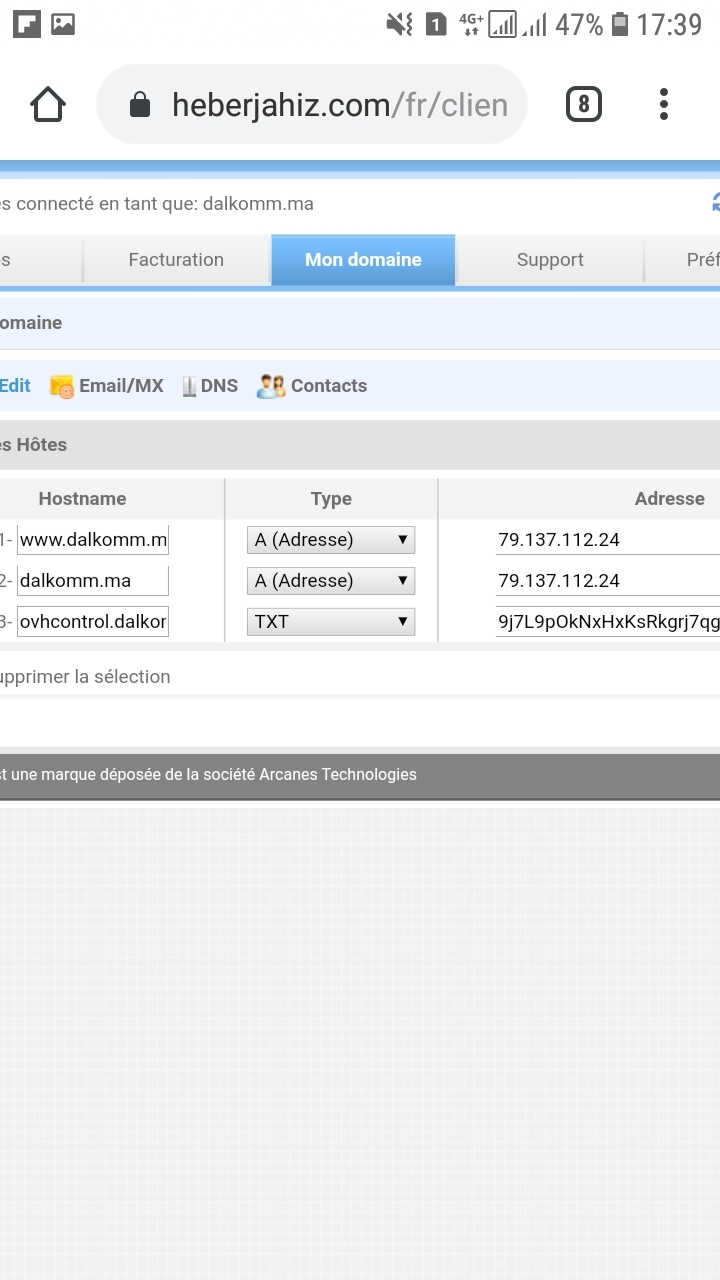Click the TXT record value field
720x1280 pixels.
pos(607,622)
